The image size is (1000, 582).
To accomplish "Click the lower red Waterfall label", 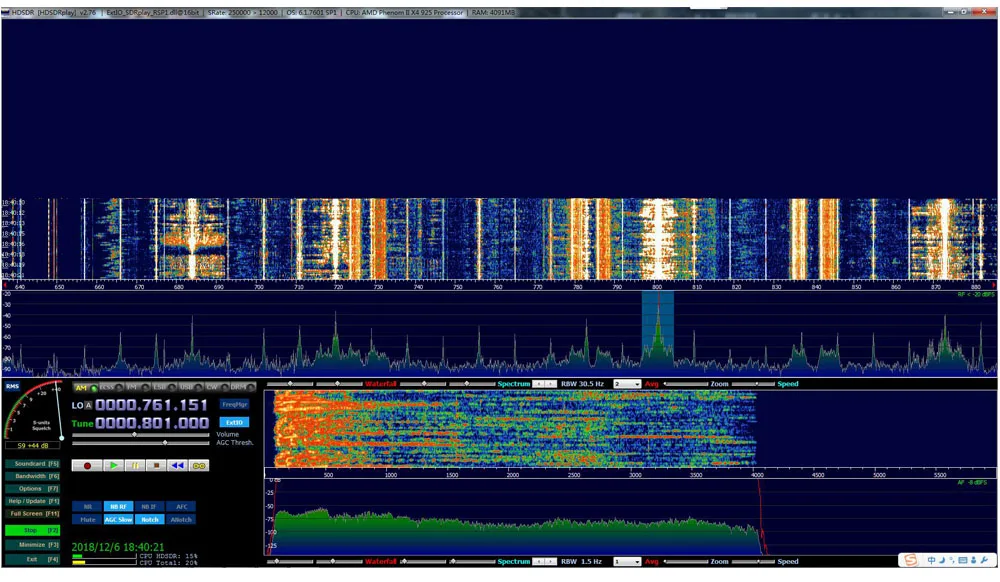I will click(381, 562).
